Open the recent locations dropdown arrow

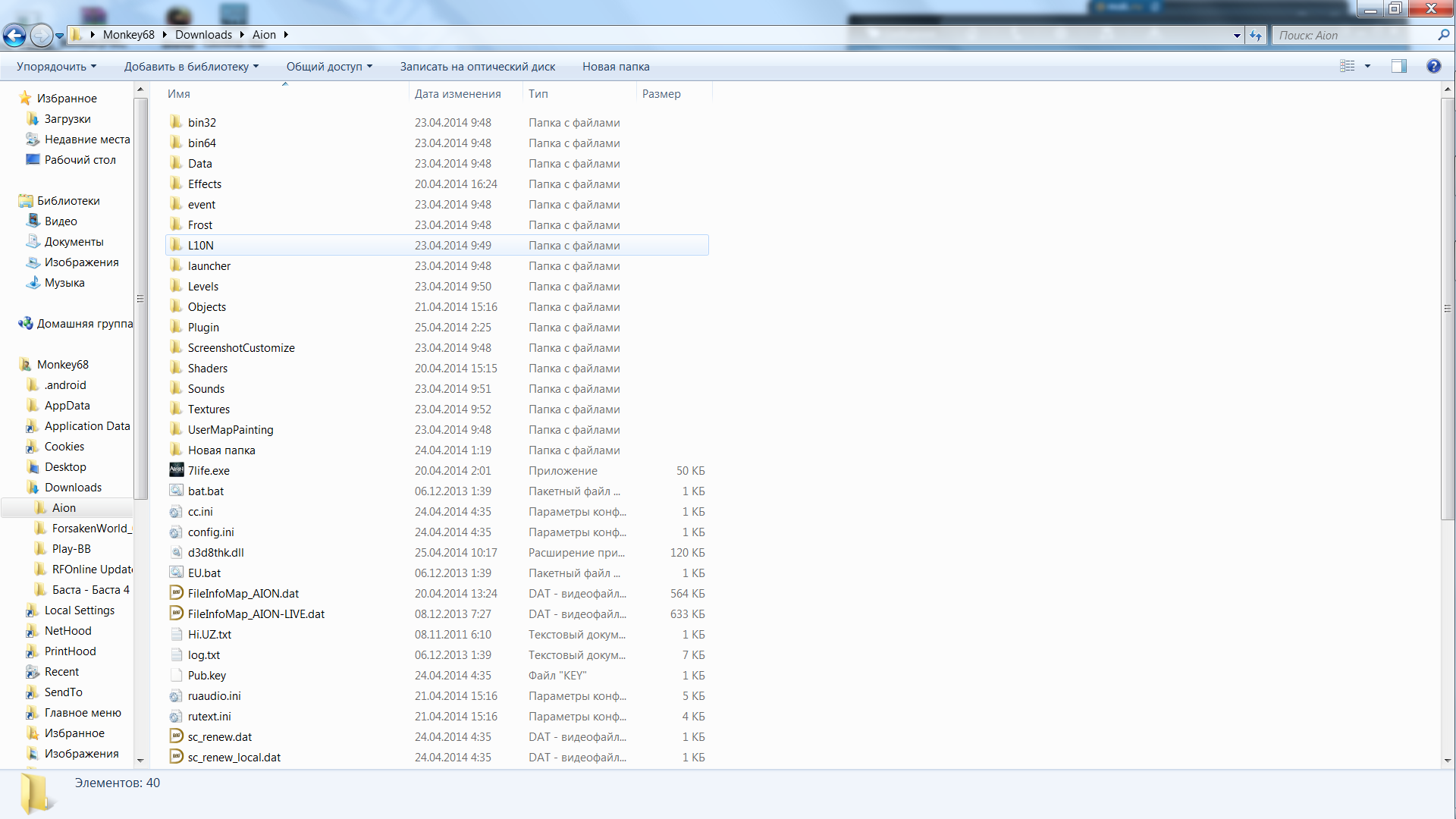(x=60, y=36)
